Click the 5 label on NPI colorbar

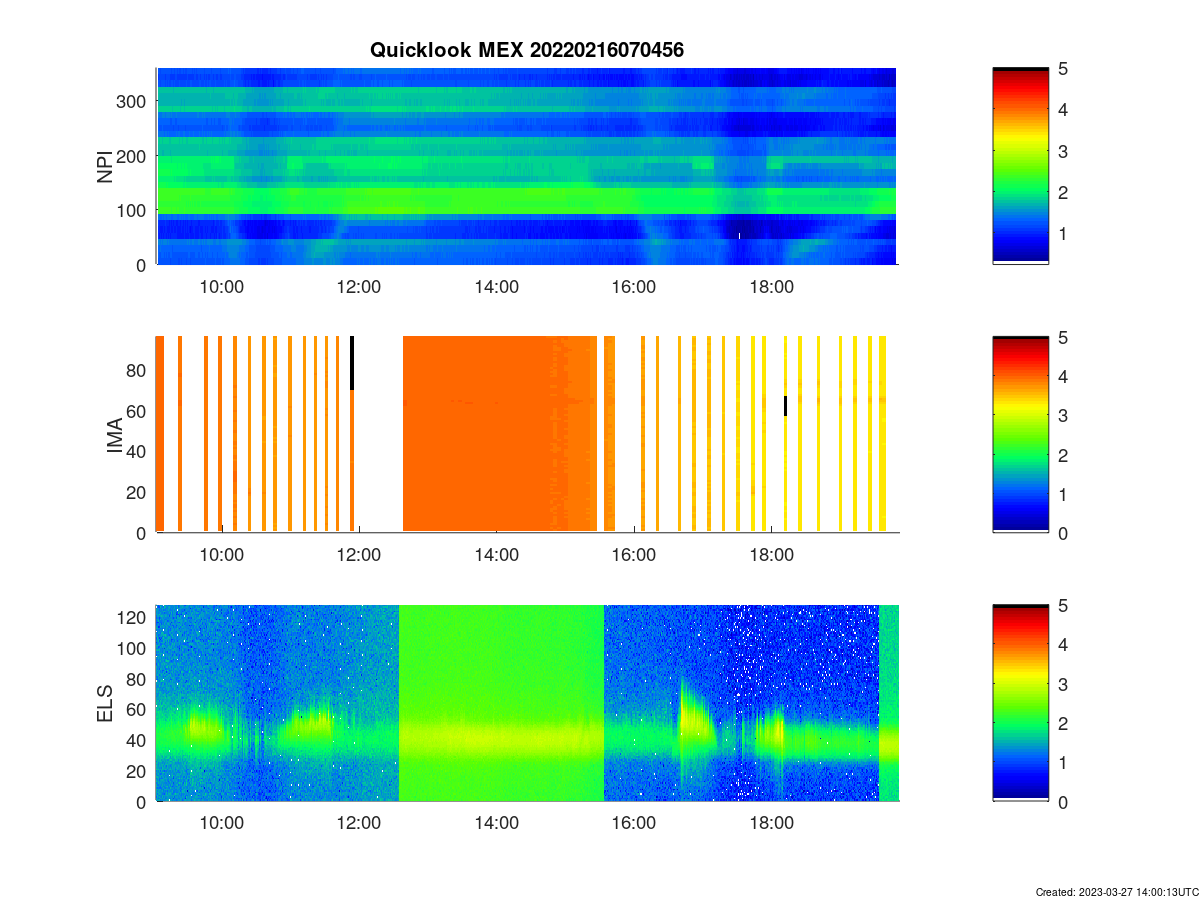(x=1064, y=69)
